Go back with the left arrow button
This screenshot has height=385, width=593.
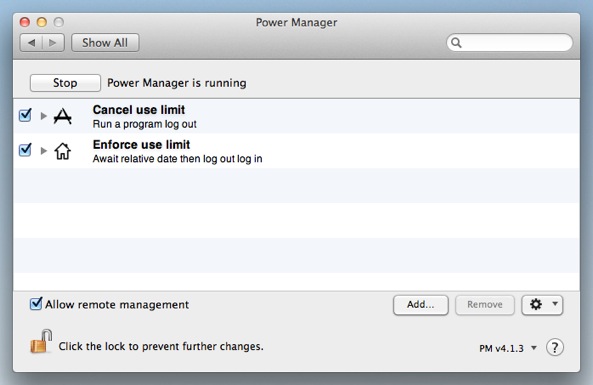coord(31,43)
